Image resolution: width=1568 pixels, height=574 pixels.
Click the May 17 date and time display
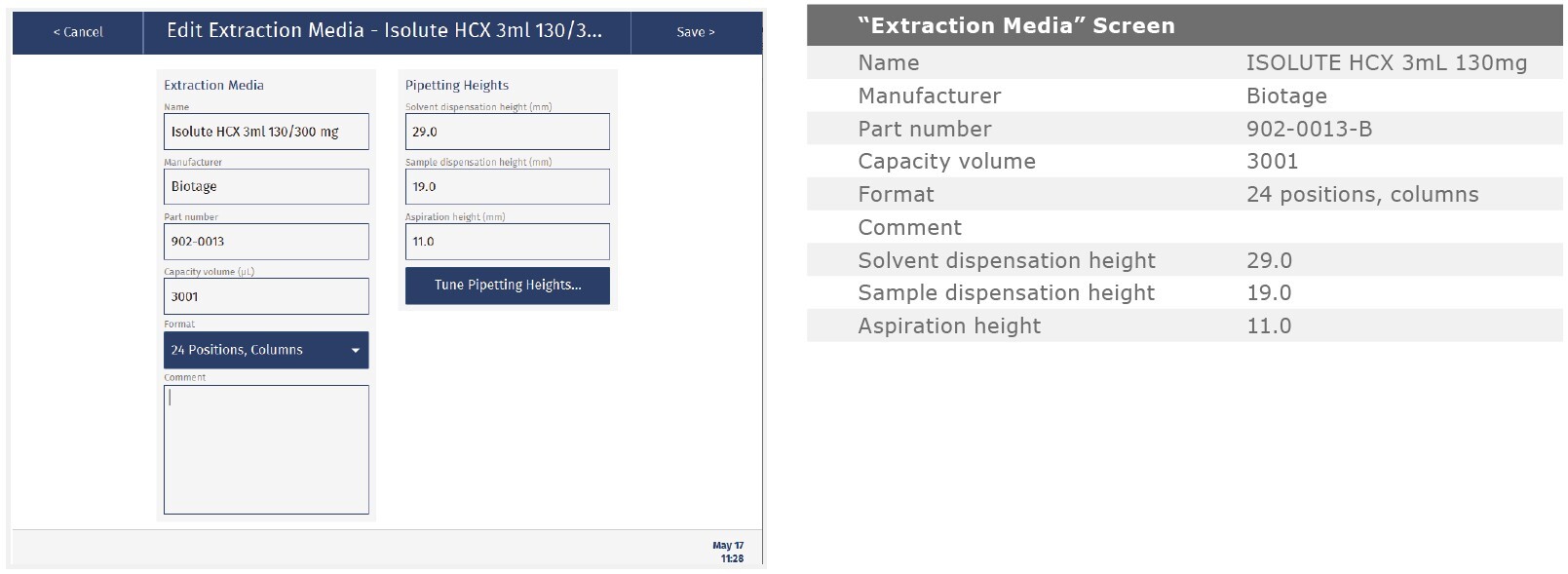pos(728,552)
